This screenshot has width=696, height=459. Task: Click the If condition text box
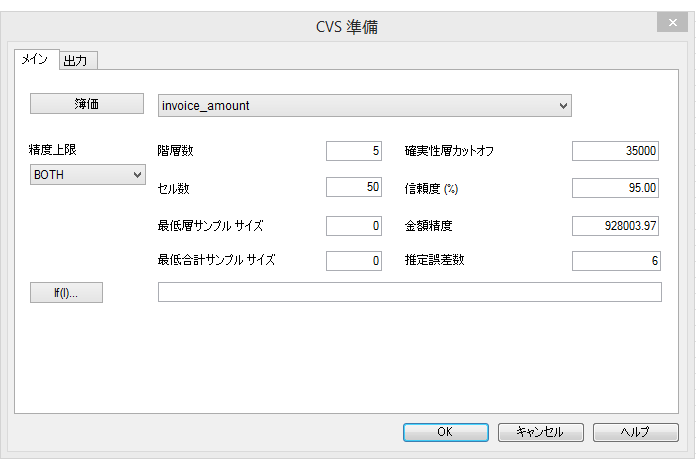[410, 292]
